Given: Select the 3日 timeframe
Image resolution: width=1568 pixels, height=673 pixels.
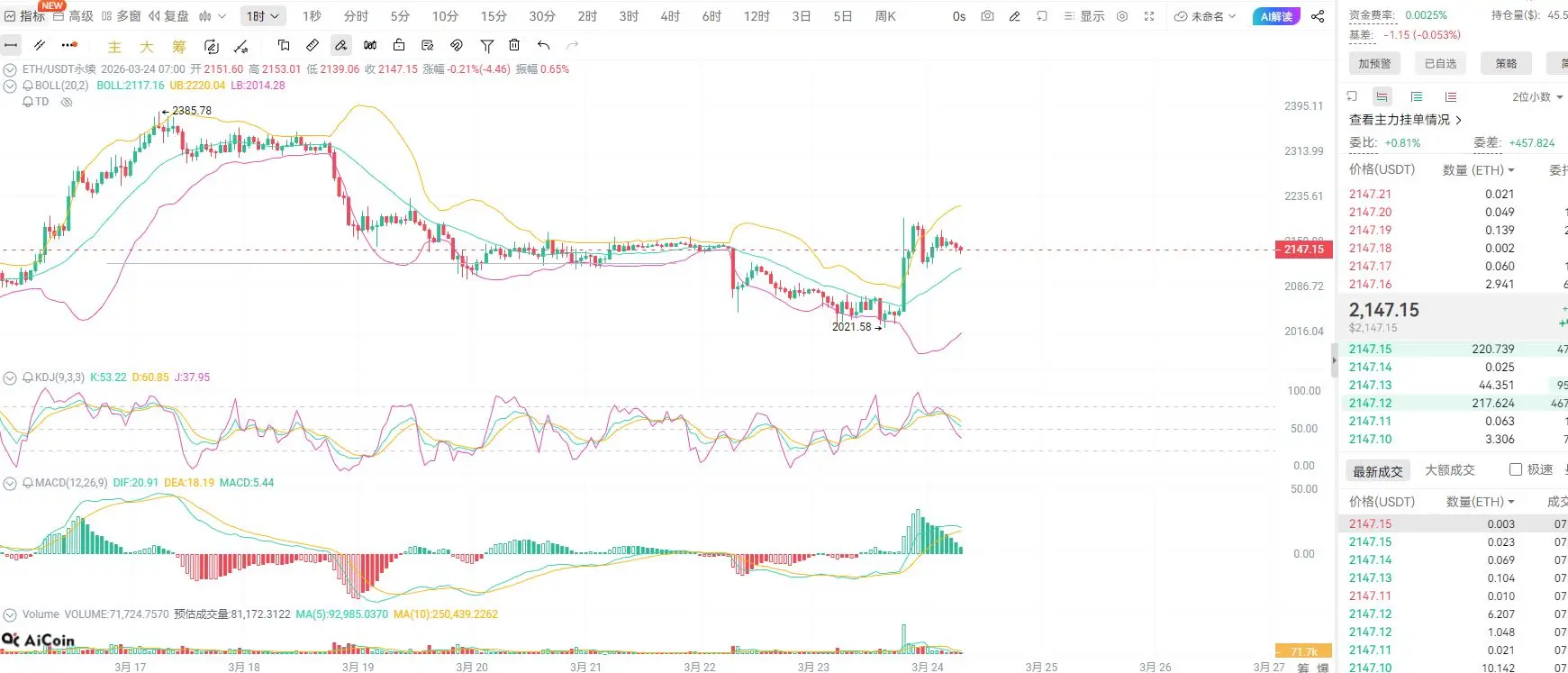Looking at the screenshot, I should 802,16.
